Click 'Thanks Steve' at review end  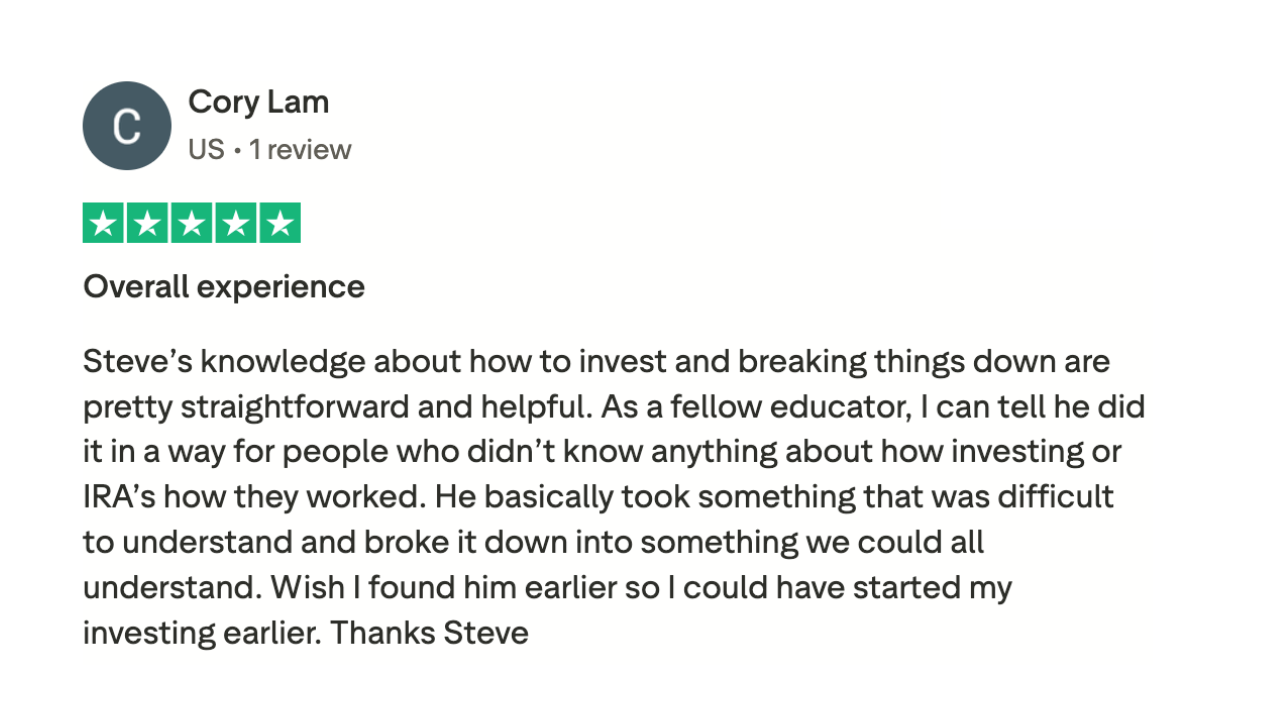(429, 633)
